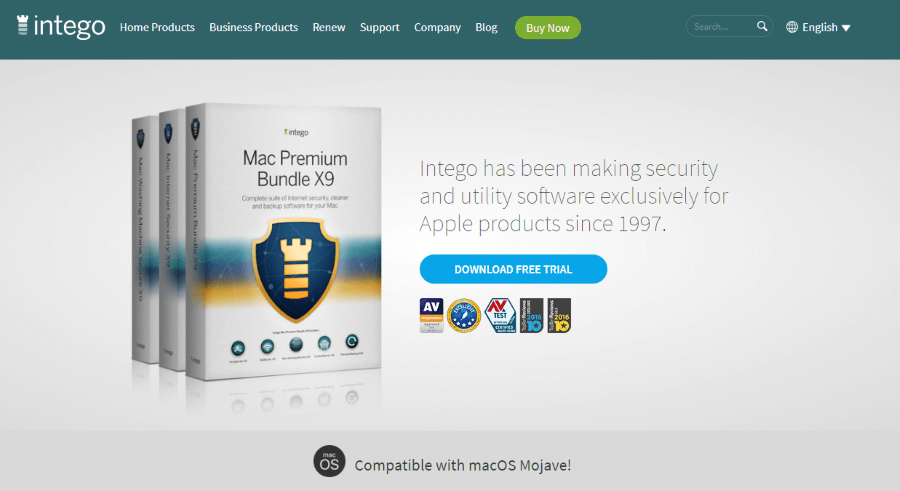900x491 pixels.
Task: Open the second 2016 TopTenReviews badge
Action: [559, 315]
